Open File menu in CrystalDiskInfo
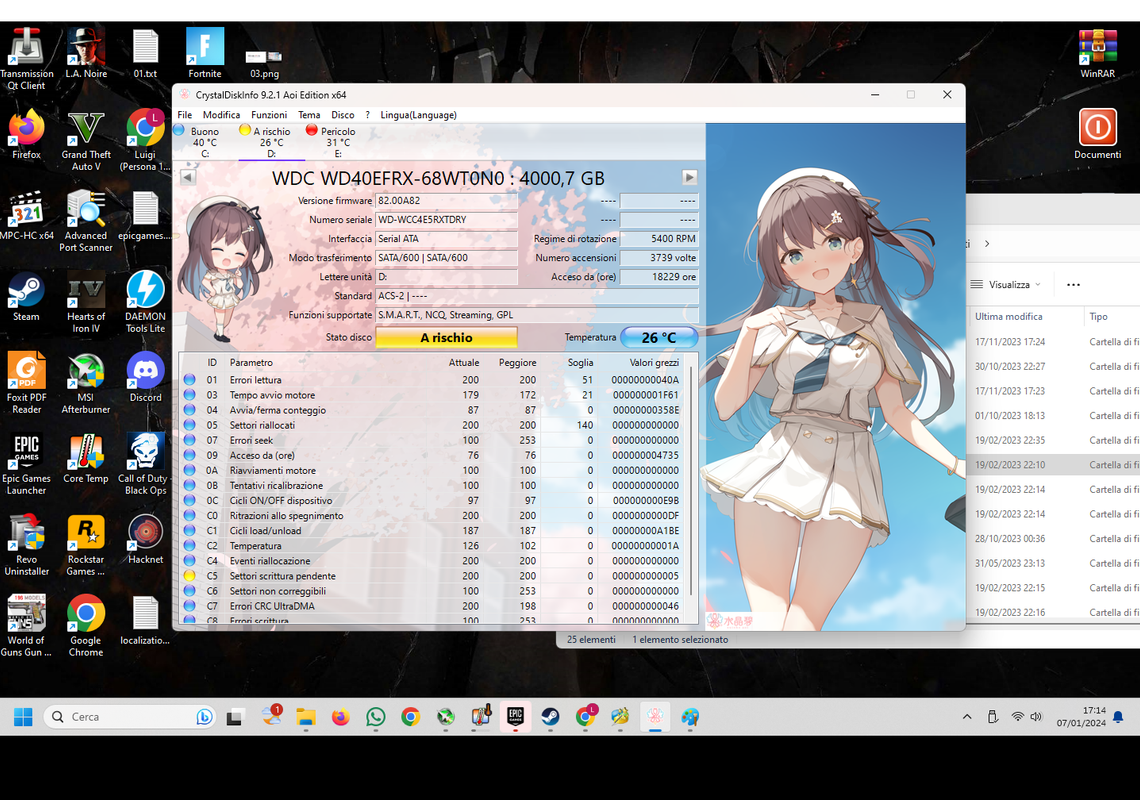 (185, 115)
